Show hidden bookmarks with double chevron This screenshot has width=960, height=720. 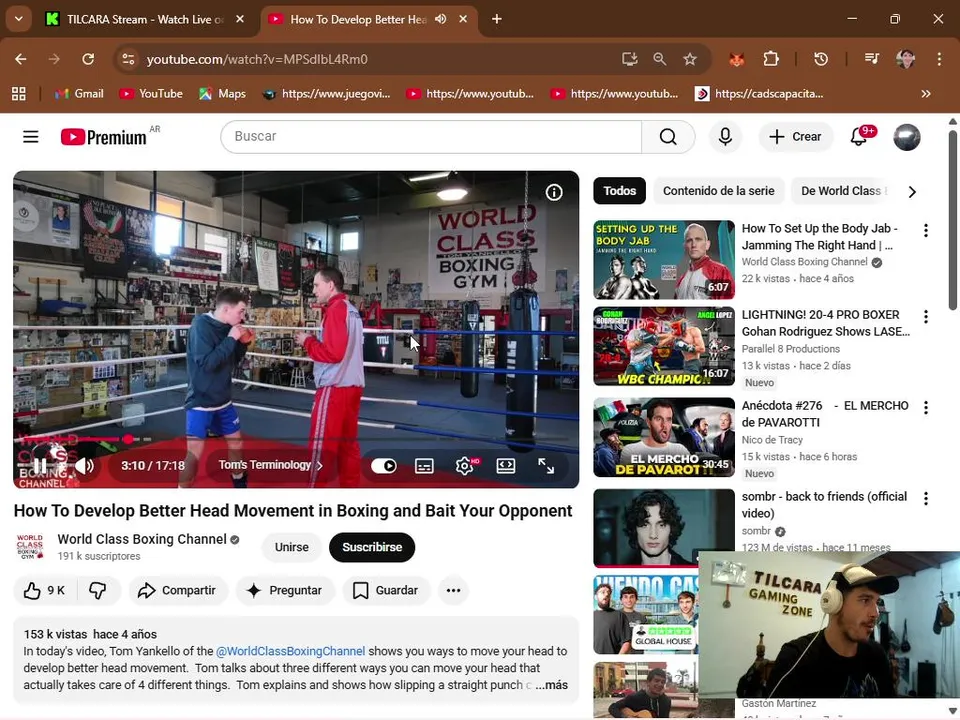(x=926, y=94)
